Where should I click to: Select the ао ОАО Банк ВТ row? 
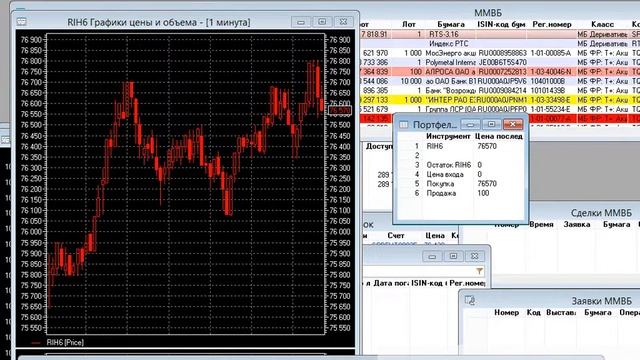[x=500, y=81]
